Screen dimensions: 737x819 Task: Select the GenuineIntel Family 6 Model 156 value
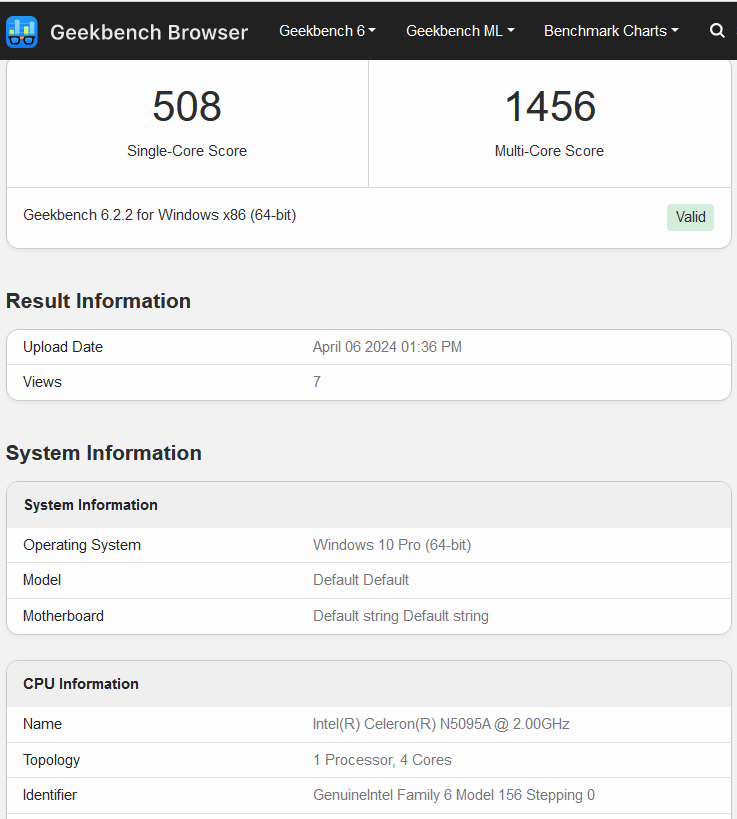tap(454, 795)
